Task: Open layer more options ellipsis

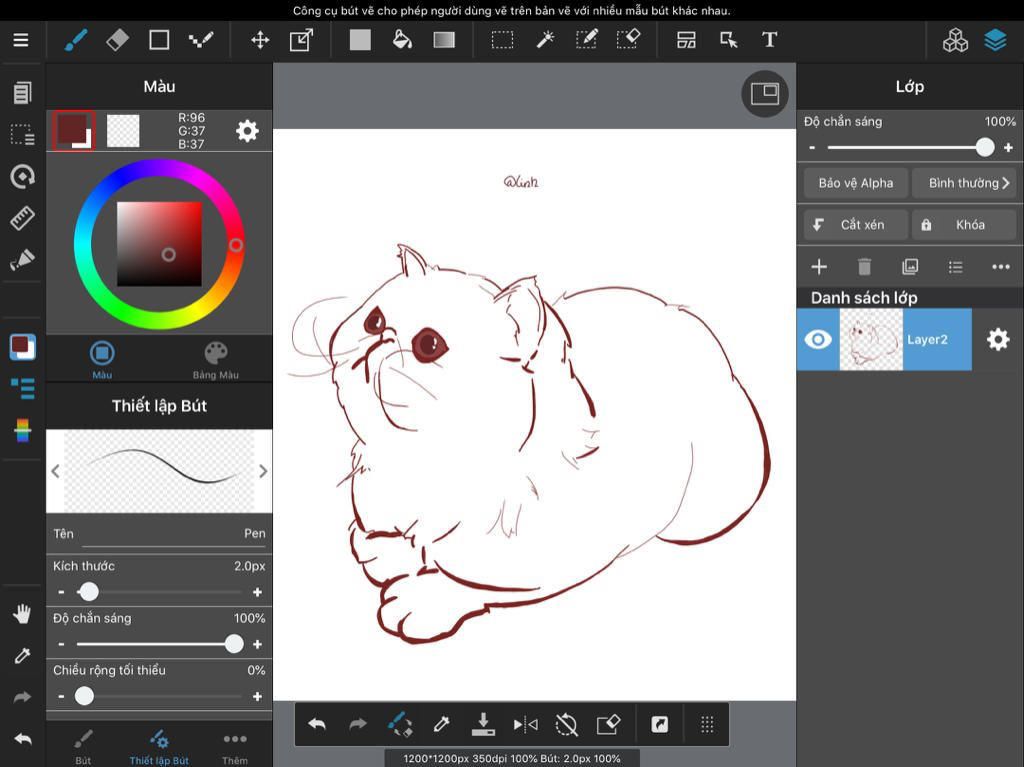Action: [x=1000, y=267]
